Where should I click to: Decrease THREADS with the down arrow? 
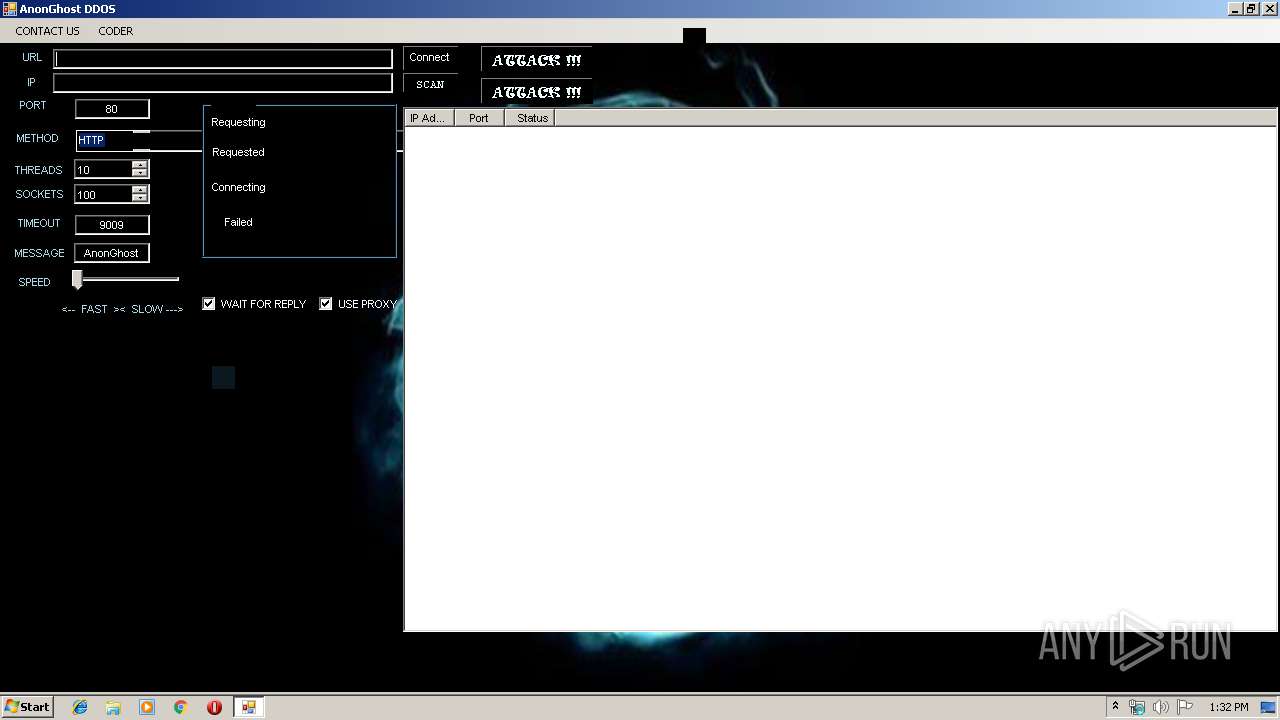pos(140,174)
